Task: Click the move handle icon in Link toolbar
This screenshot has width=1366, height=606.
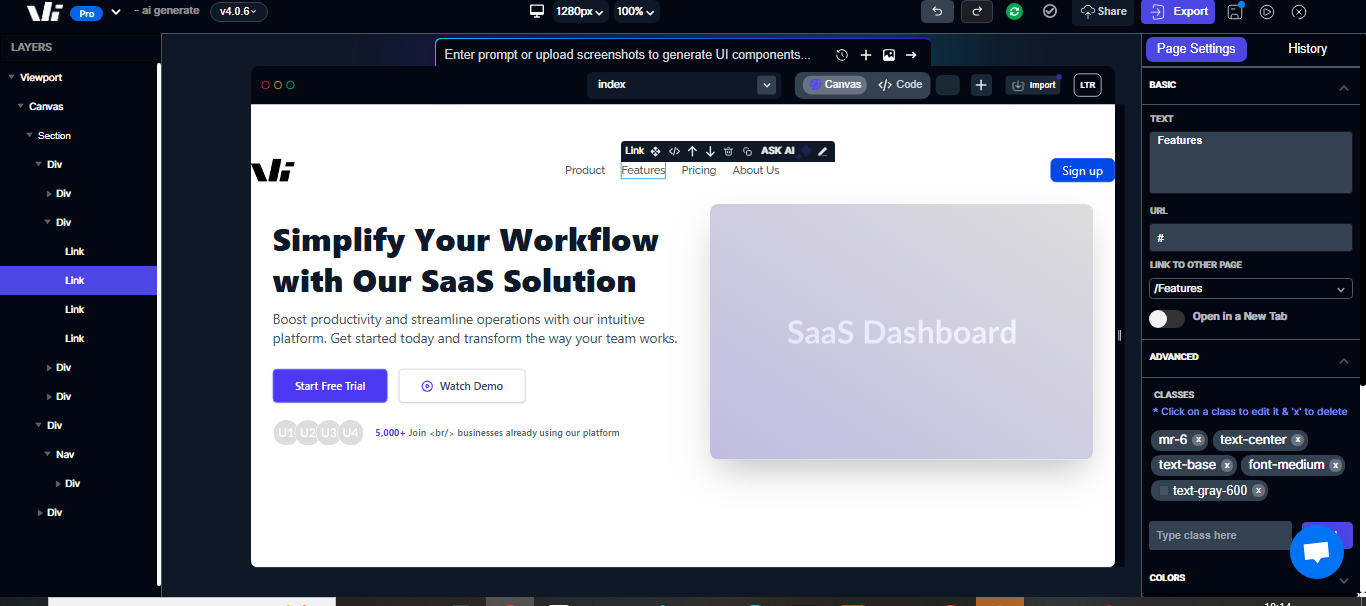Action: point(655,151)
